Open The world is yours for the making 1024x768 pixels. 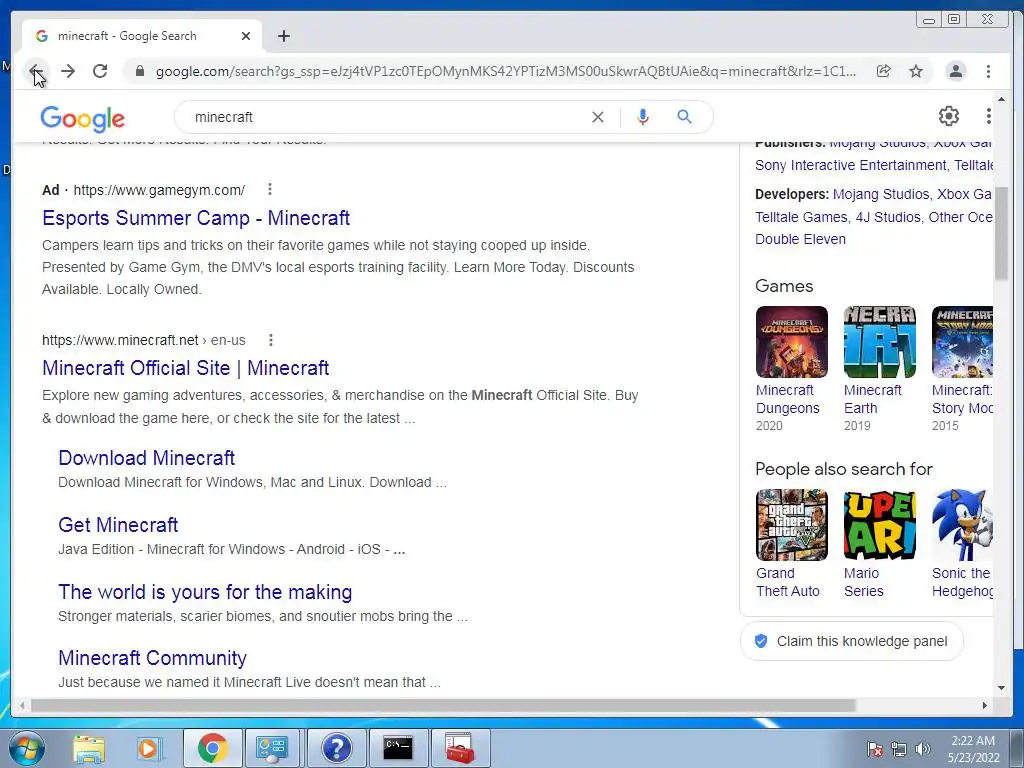point(205,592)
